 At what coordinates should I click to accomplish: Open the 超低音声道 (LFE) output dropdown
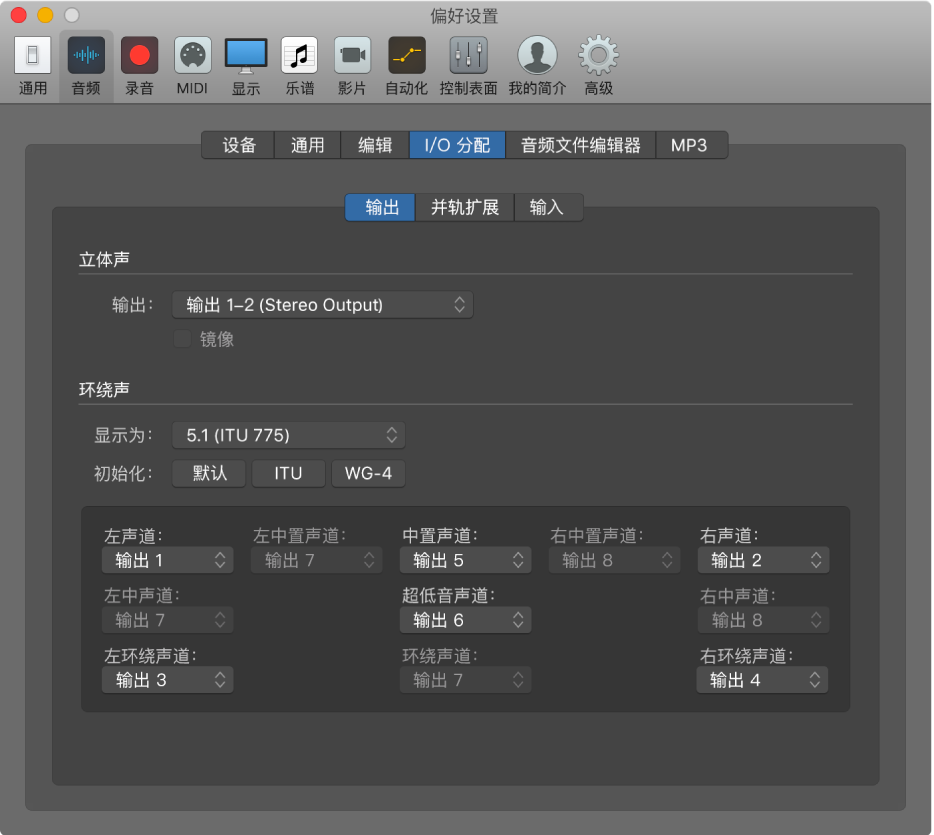click(x=465, y=620)
